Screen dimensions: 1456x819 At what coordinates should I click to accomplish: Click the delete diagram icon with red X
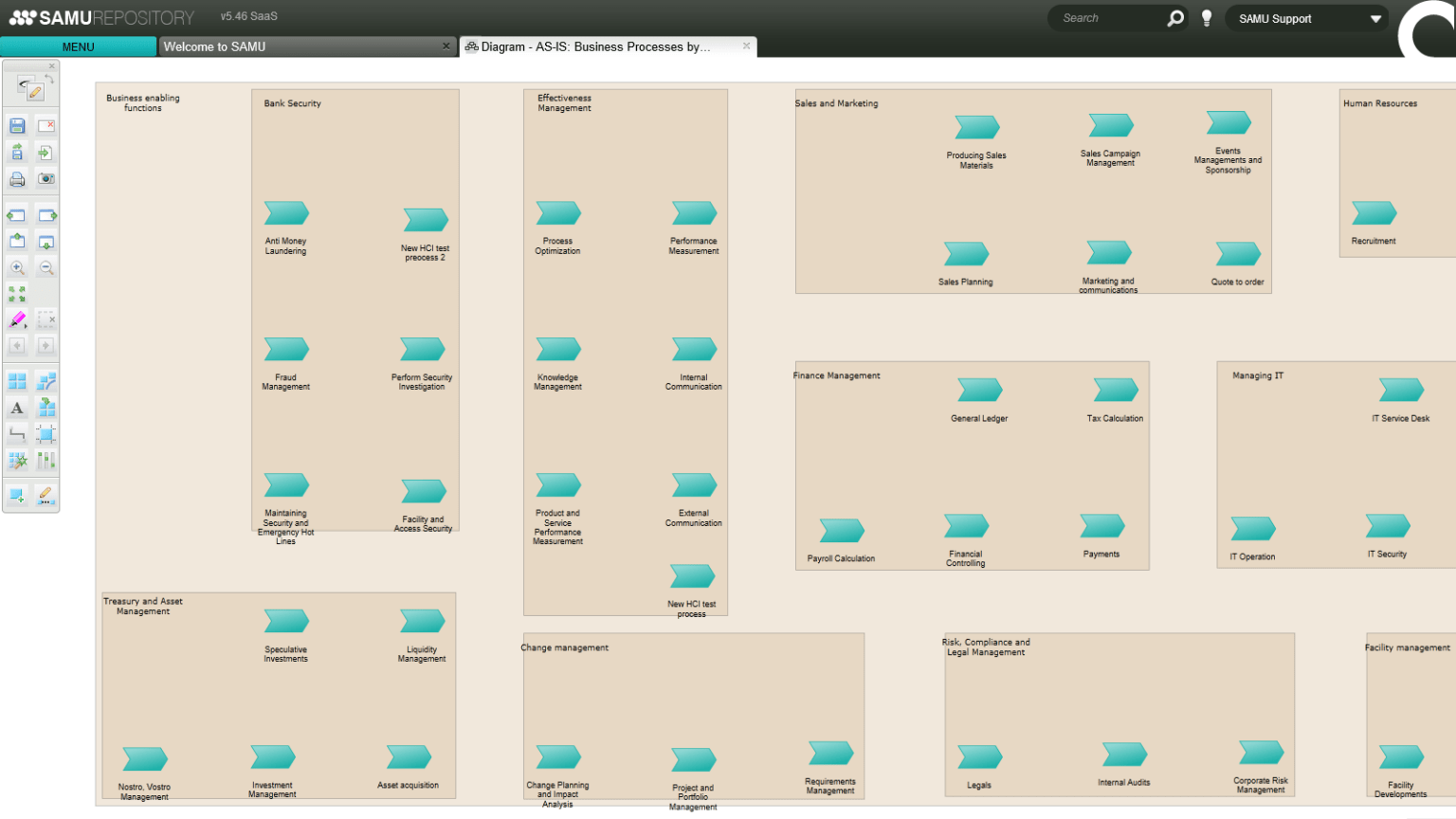point(45,124)
